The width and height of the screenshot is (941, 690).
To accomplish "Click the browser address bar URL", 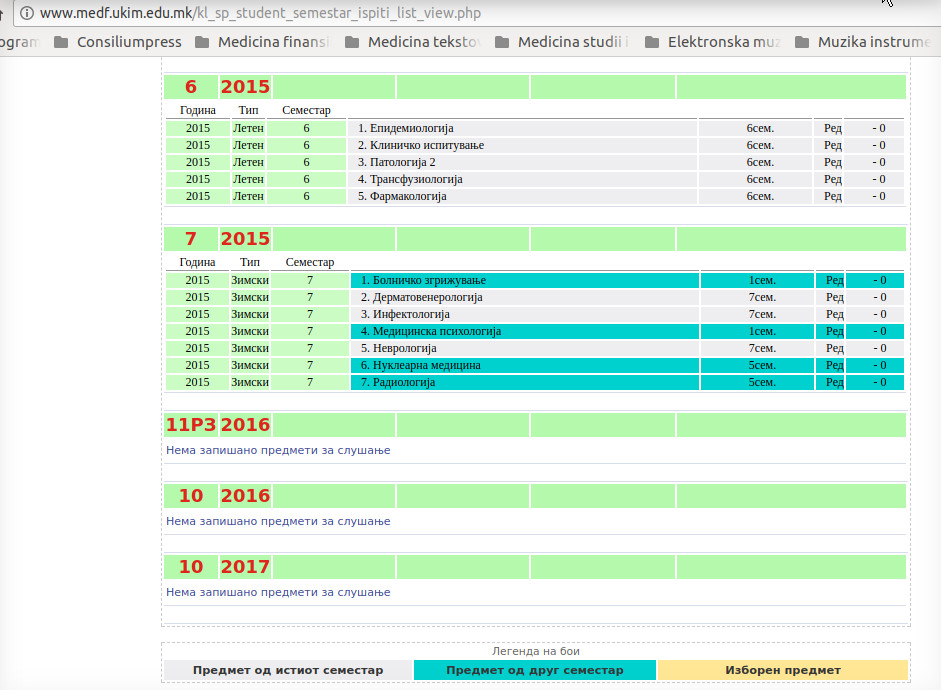I will (x=260, y=13).
